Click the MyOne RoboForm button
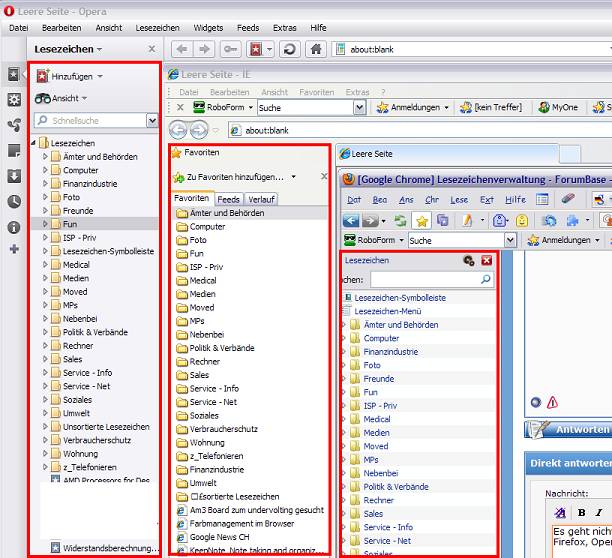The width and height of the screenshot is (612, 558). pos(558,107)
